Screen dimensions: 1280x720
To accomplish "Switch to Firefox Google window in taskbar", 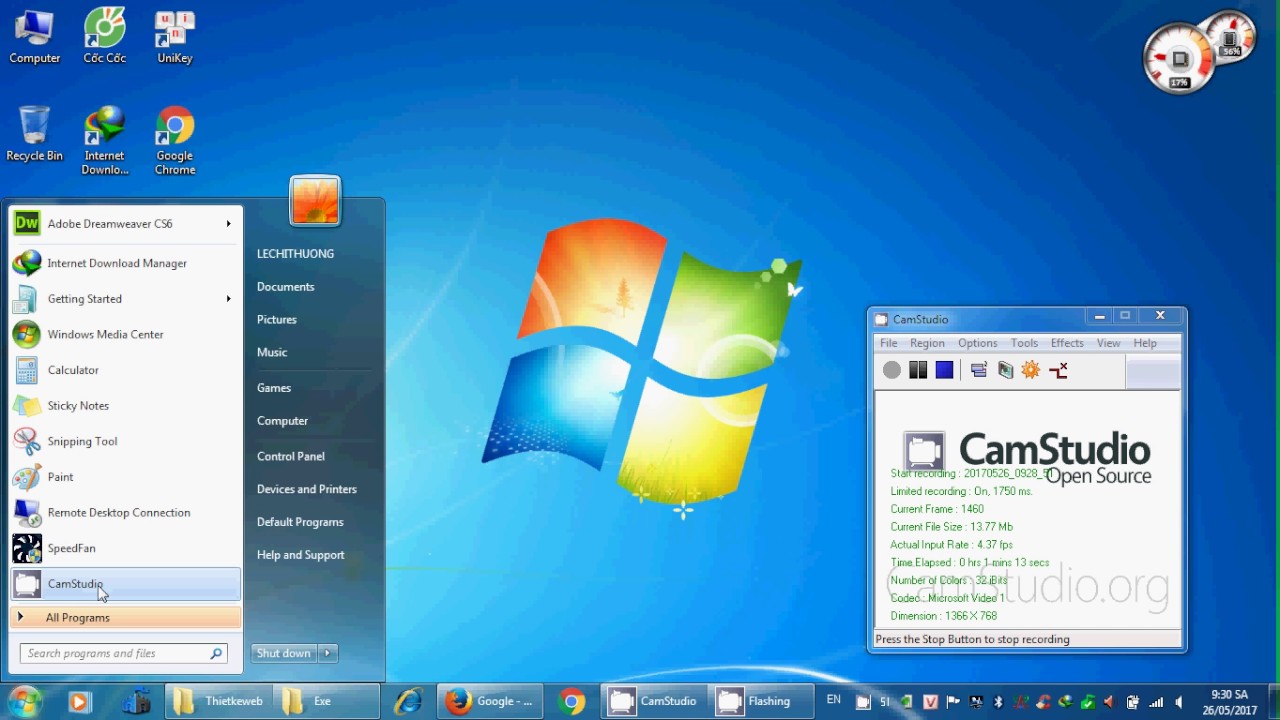I will coord(490,701).
